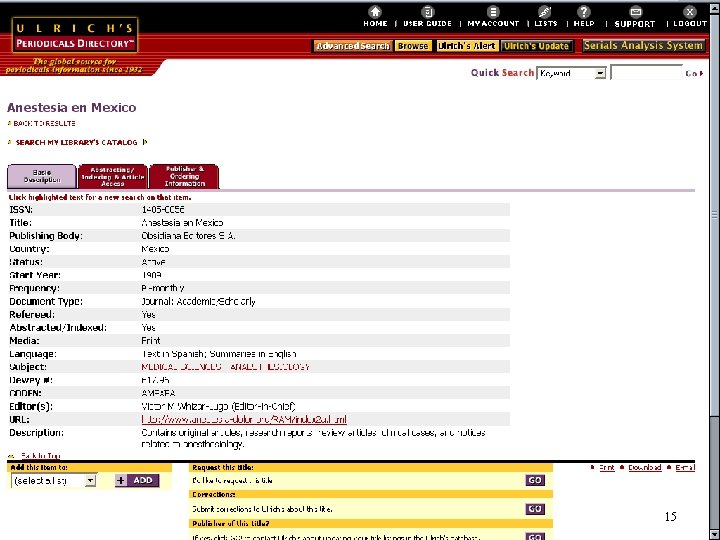
Task: Open Ulrich's Alert
Action: 466,46
